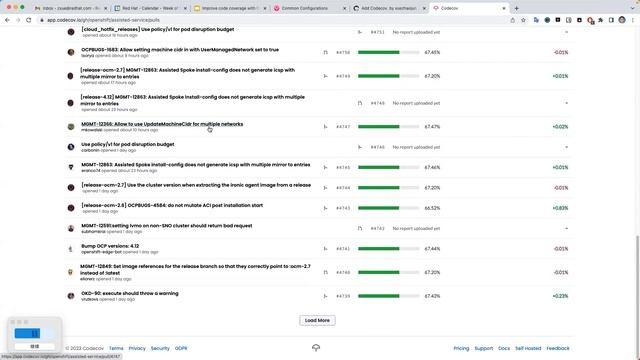
Task: Click the 66.52% coverage value
Action: pyautogui.click(x=432, y=208)
